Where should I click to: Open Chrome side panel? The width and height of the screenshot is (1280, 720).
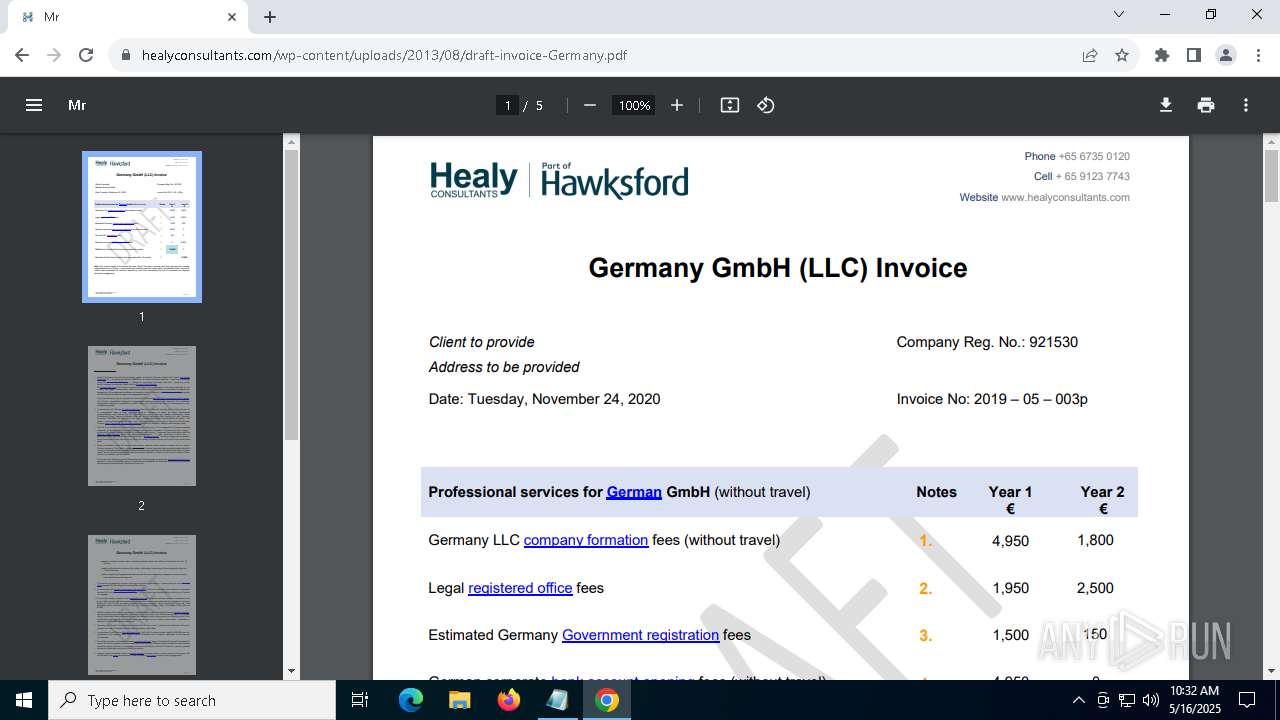point(1194,55)
